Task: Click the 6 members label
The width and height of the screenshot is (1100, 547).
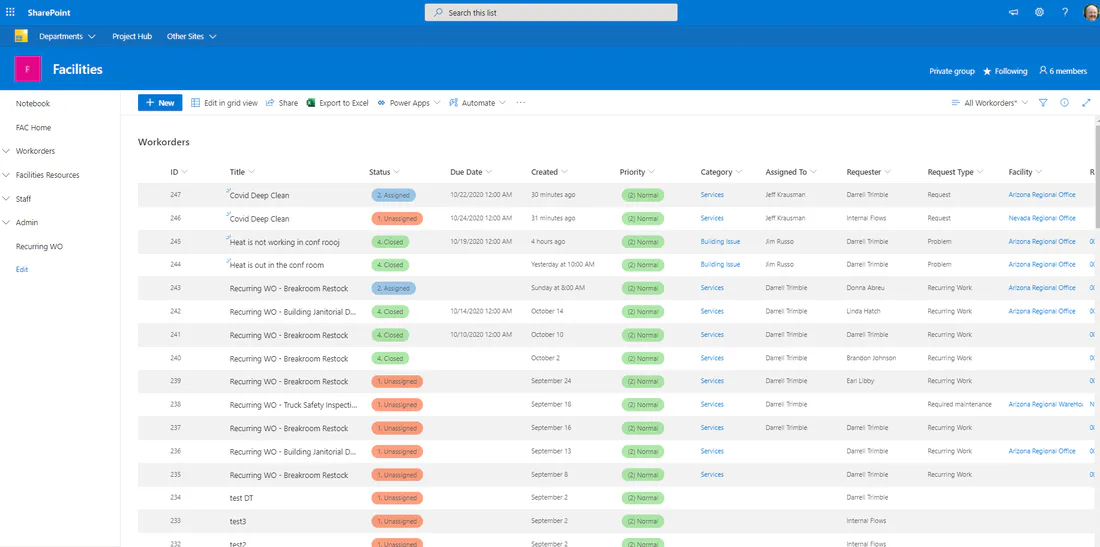Action: coord(1068,71)
